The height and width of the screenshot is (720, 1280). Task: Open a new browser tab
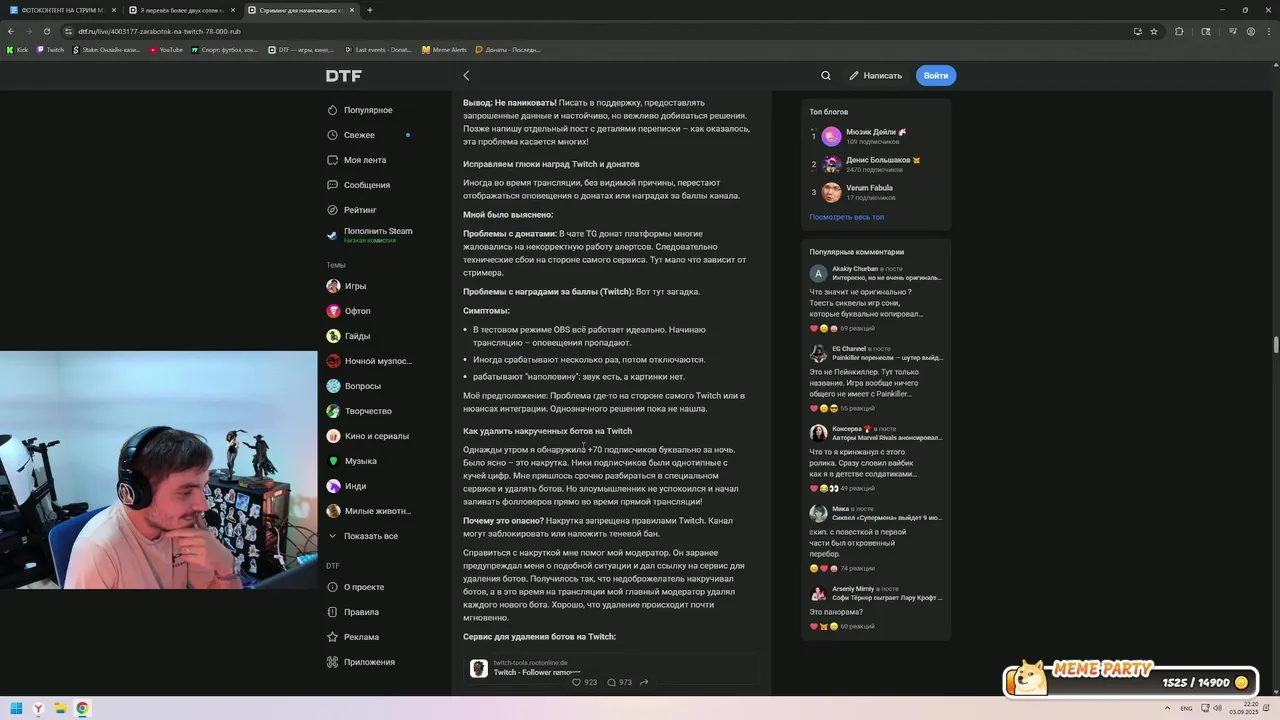[370, 10]
